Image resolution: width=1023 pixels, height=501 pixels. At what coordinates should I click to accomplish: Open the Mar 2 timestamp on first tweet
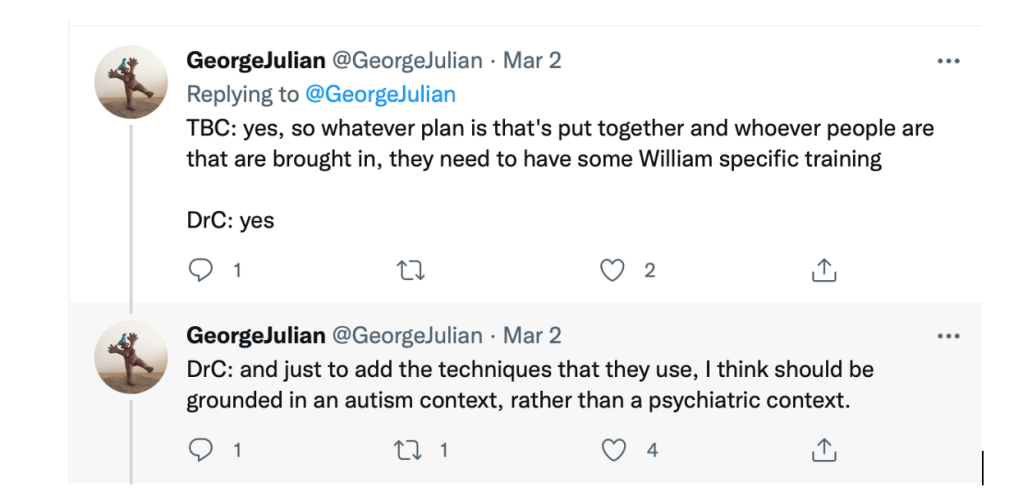[532, 60]
